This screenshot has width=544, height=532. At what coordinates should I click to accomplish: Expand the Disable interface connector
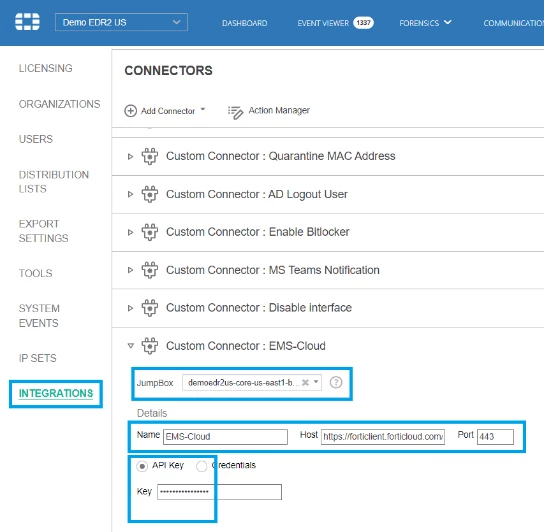[130, 308]
